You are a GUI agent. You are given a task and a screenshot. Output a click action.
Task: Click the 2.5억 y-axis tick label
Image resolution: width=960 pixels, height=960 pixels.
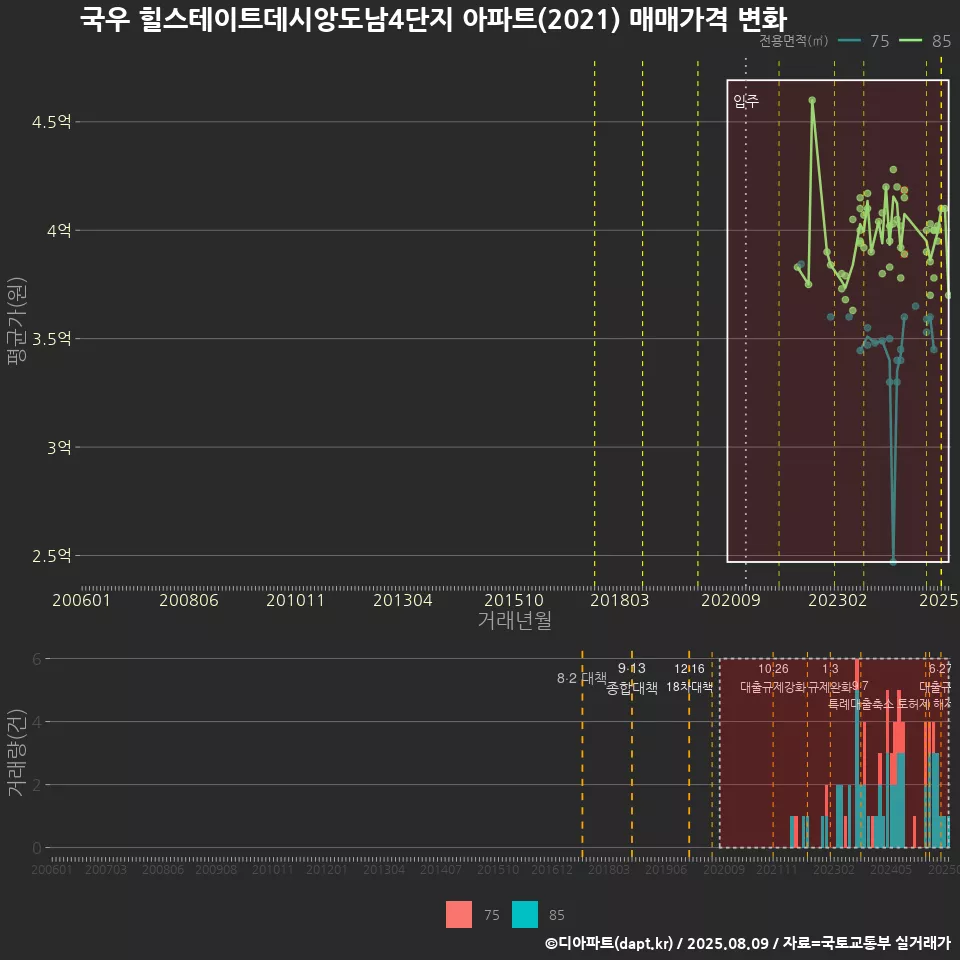pyautogui.click(x=51, y=556)
